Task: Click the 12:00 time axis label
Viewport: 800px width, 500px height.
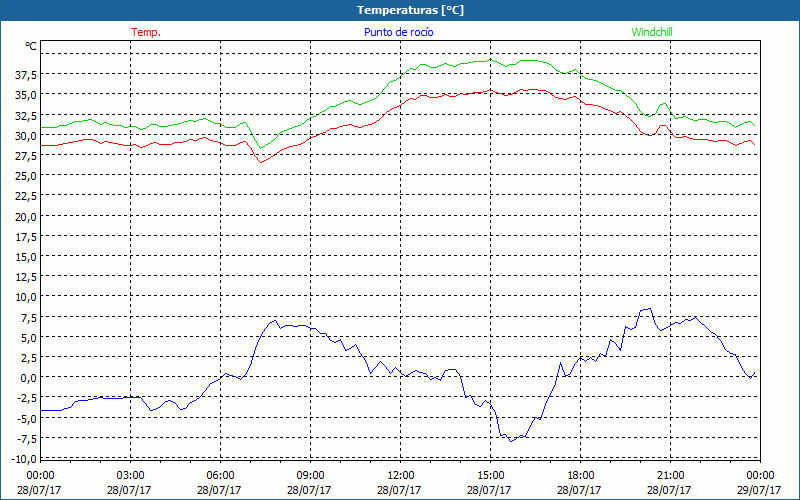Action: pyautogui.click(x=401, y=476)
